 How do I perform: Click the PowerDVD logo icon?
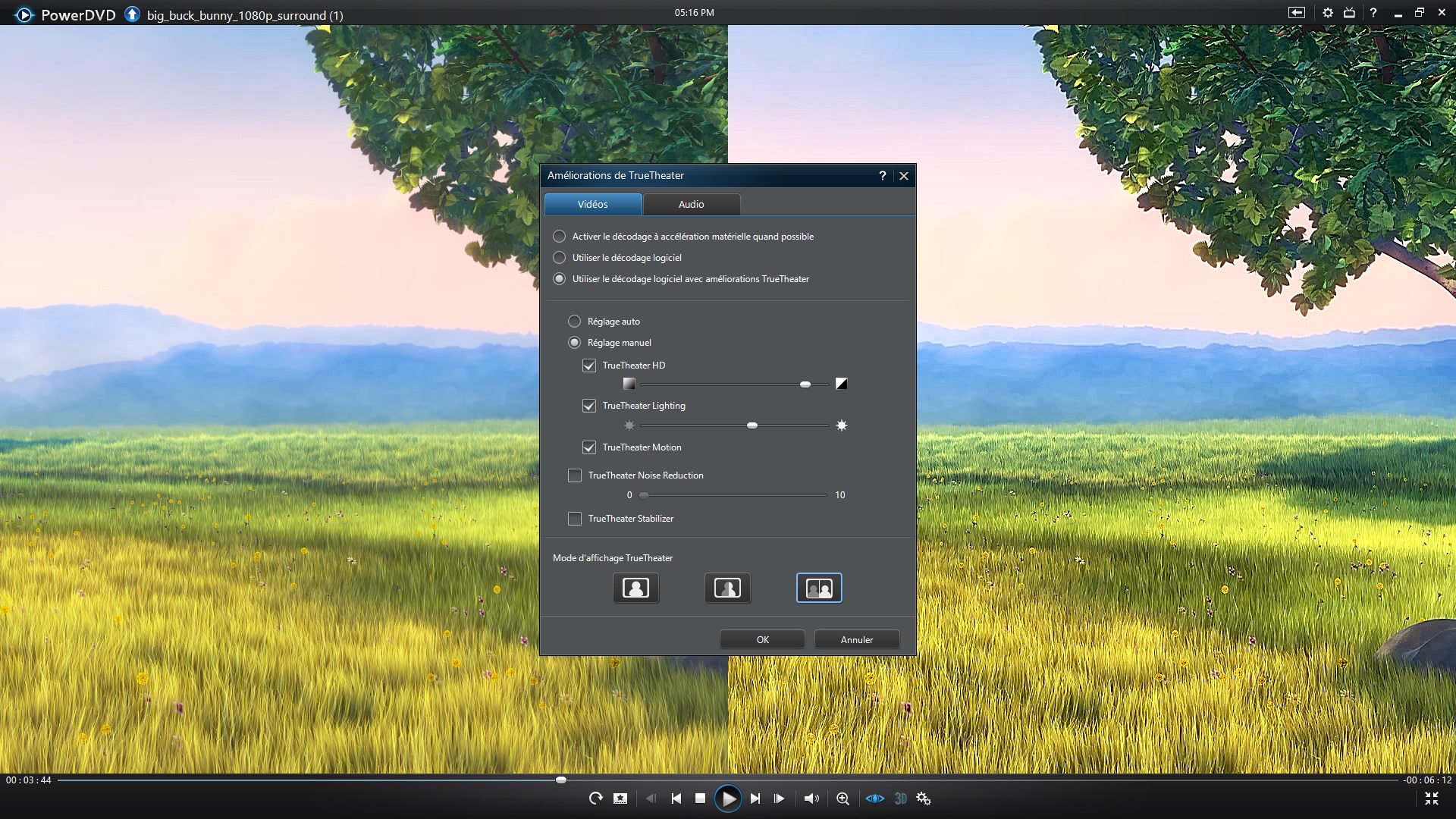[24, 14]
